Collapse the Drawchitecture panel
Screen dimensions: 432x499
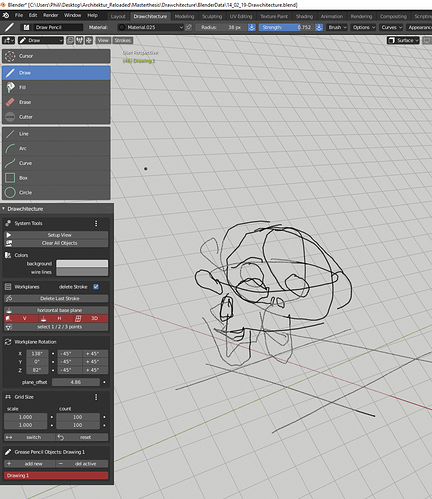coord(4,209)
